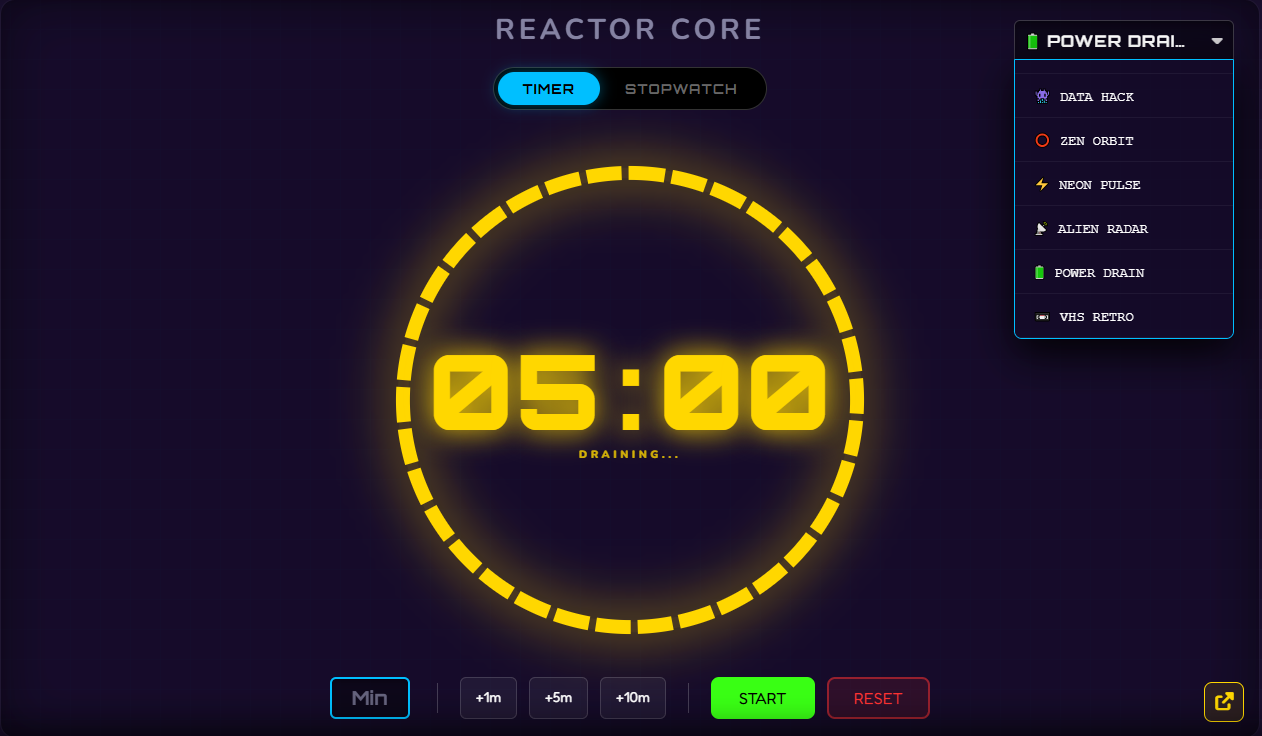The image size is (1262, 736).
Task: Collapse the theme dropdown arrow
Action: point(1216,40)
